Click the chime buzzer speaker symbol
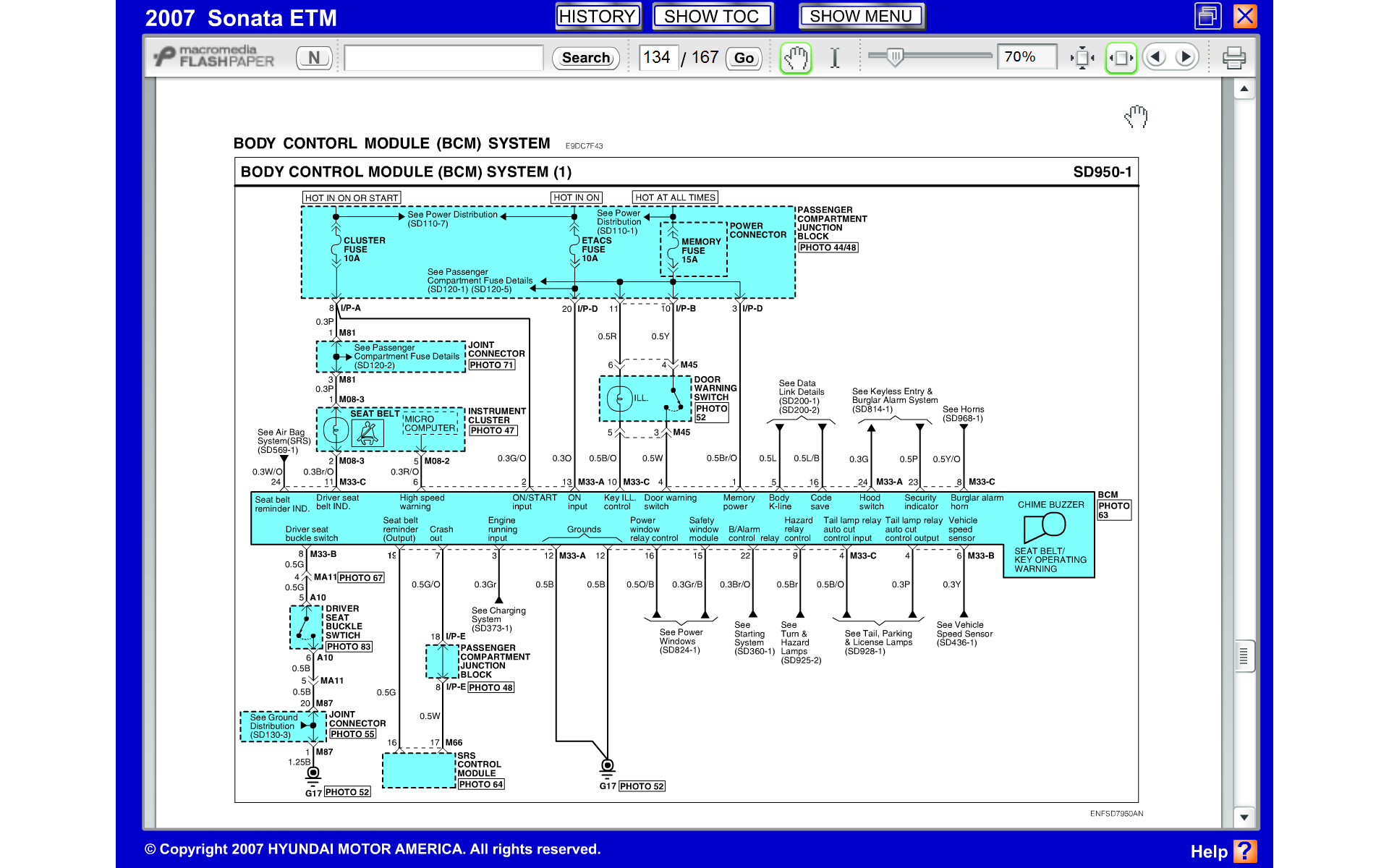 point(1045,527)
